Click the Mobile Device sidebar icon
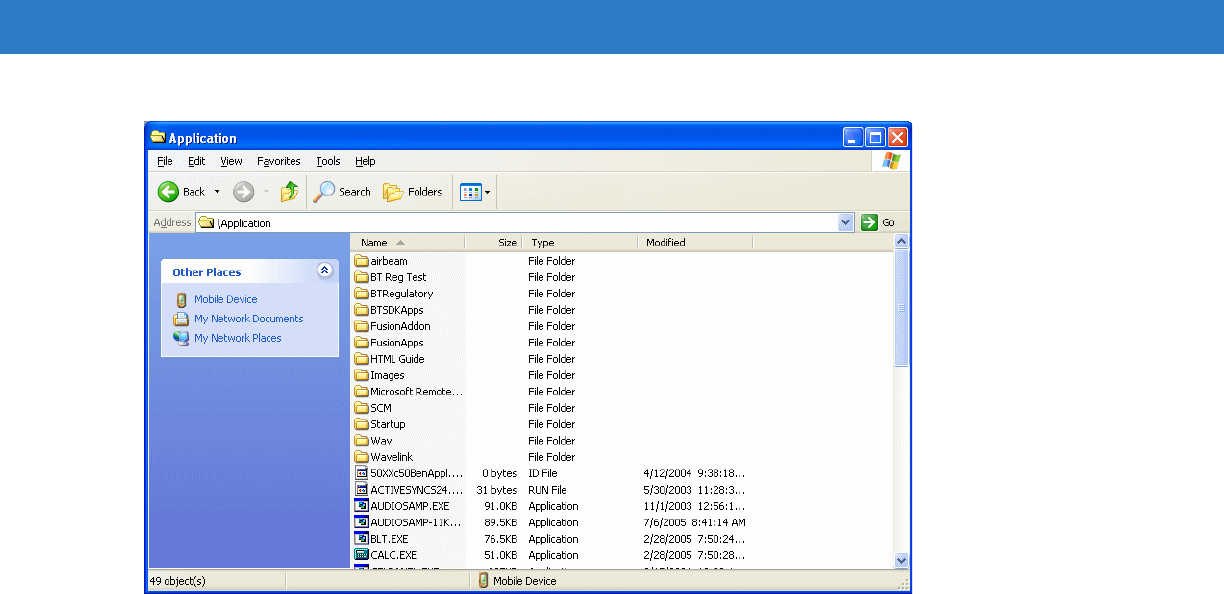This screenshot has width=1224, height=594. 181,299
